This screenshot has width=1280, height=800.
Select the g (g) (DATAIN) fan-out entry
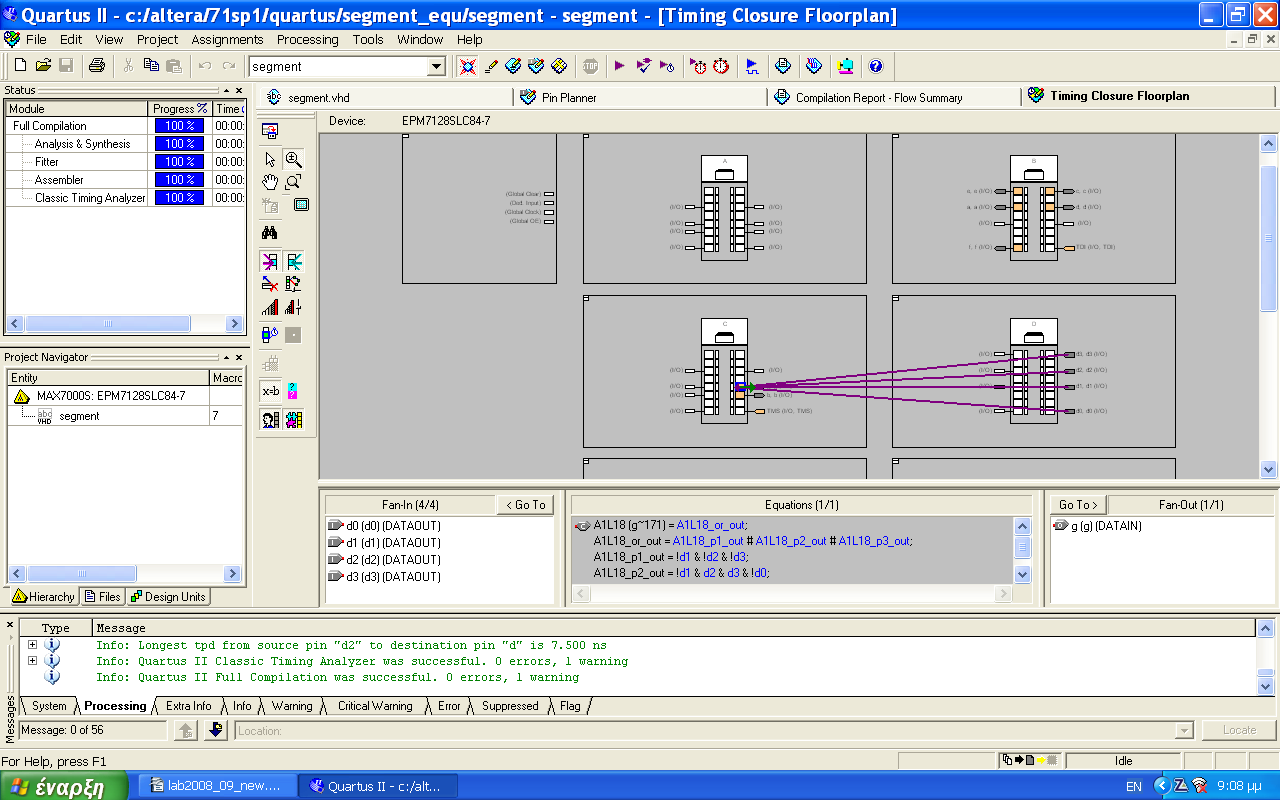1098,526
